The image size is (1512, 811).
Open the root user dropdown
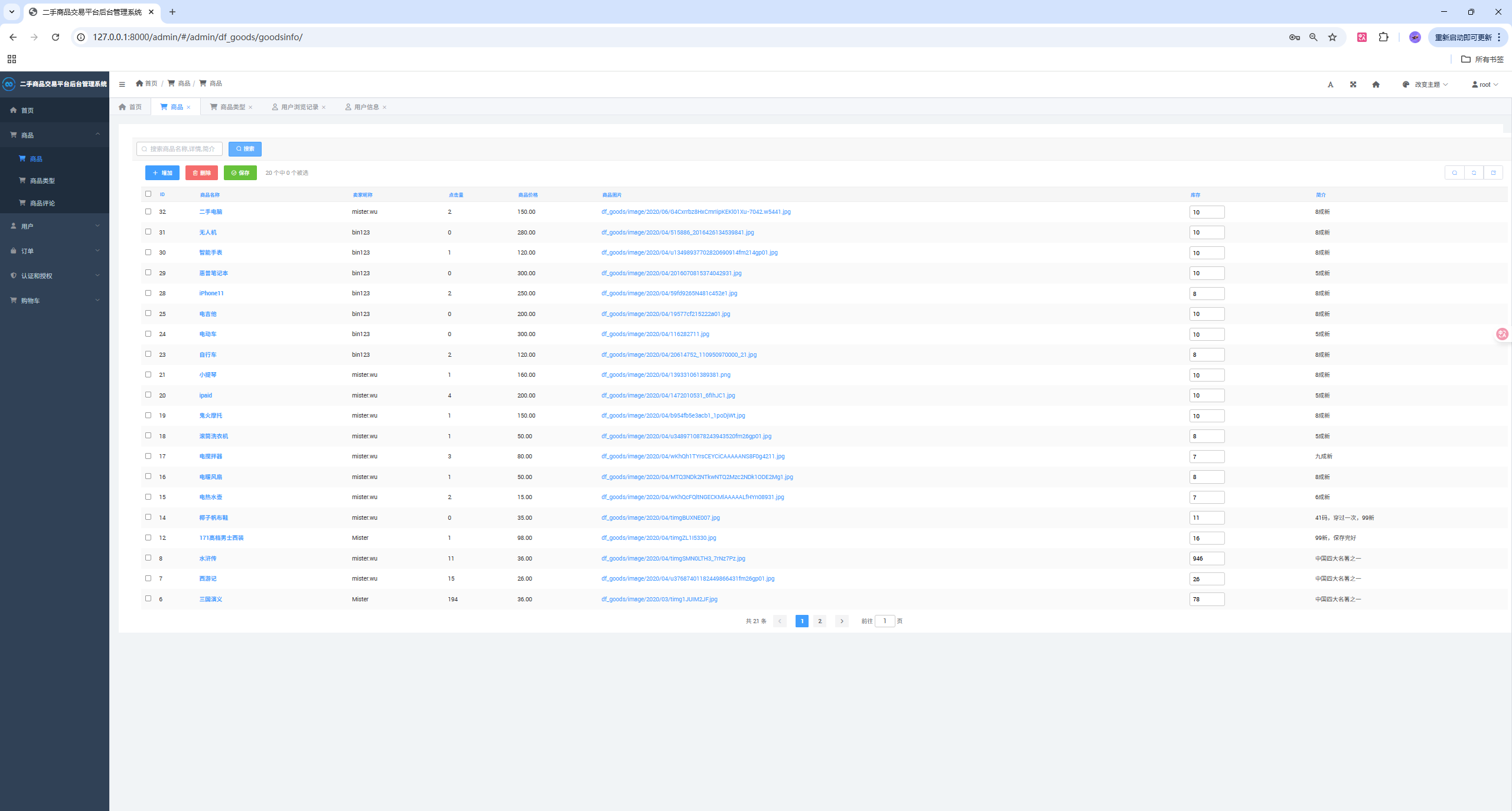(1484, 84)
